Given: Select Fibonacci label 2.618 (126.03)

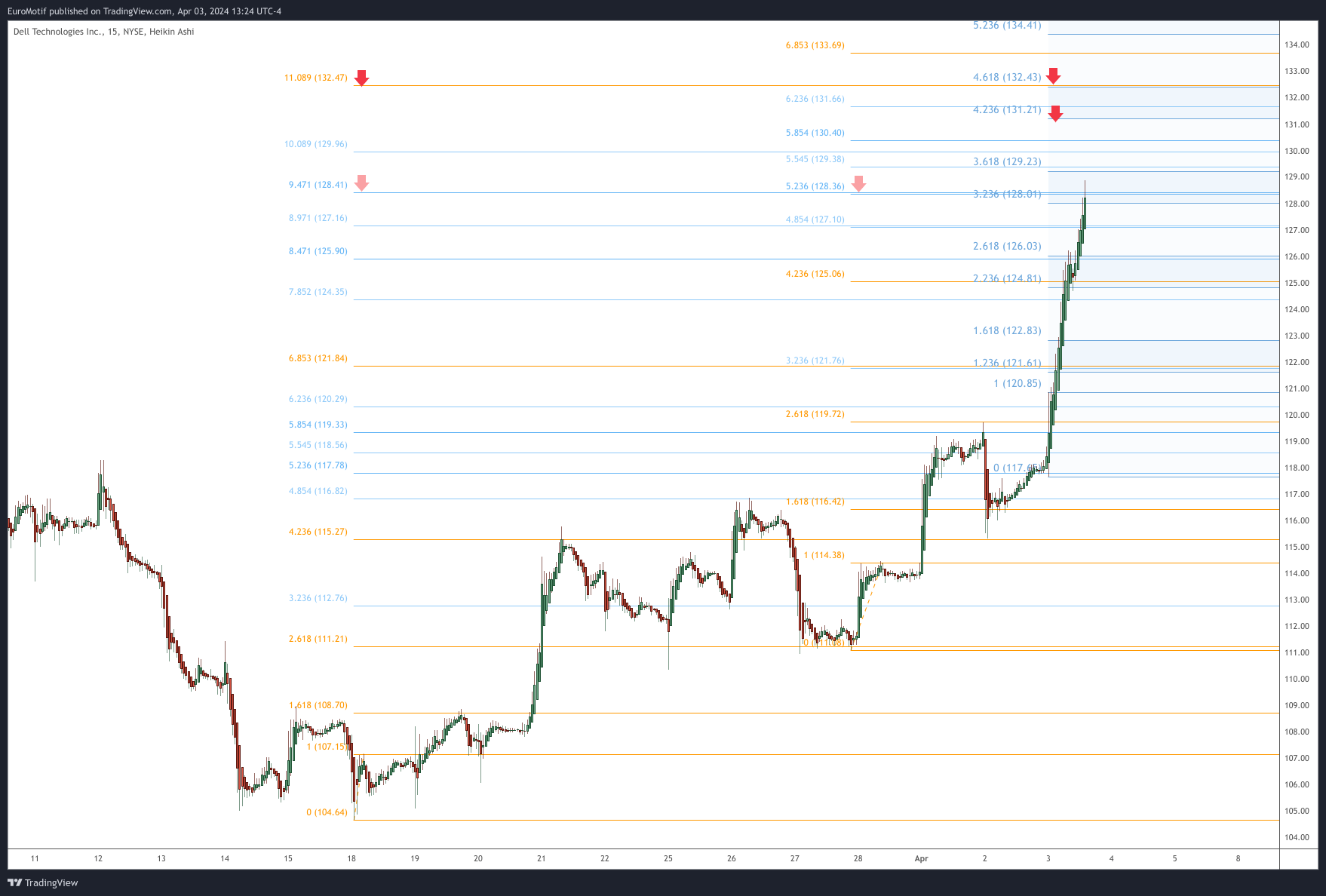Looking at the screenshot, I should click(x=1007, y=246).
